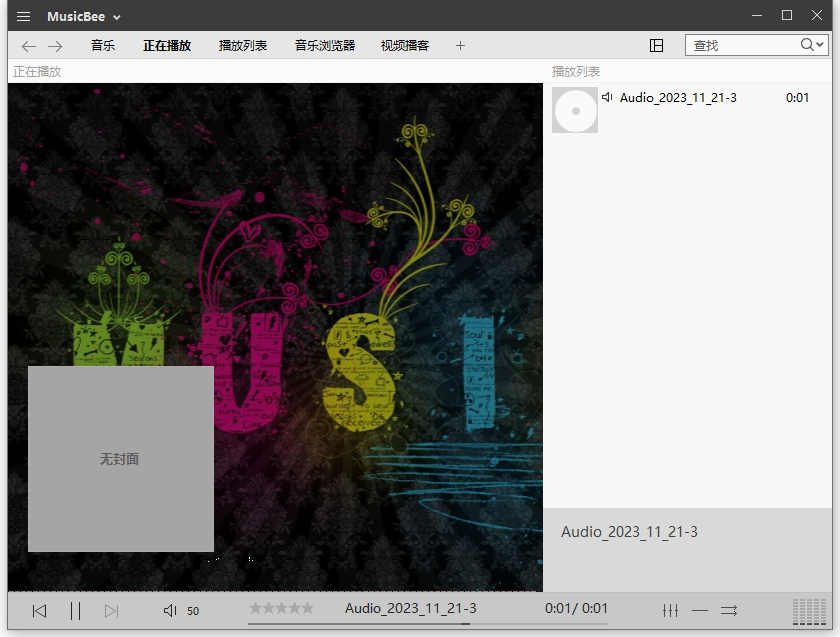This screenshot has width=840, height=637.
Task: Select the 正在播放 tab
Action: pos(167,46)
